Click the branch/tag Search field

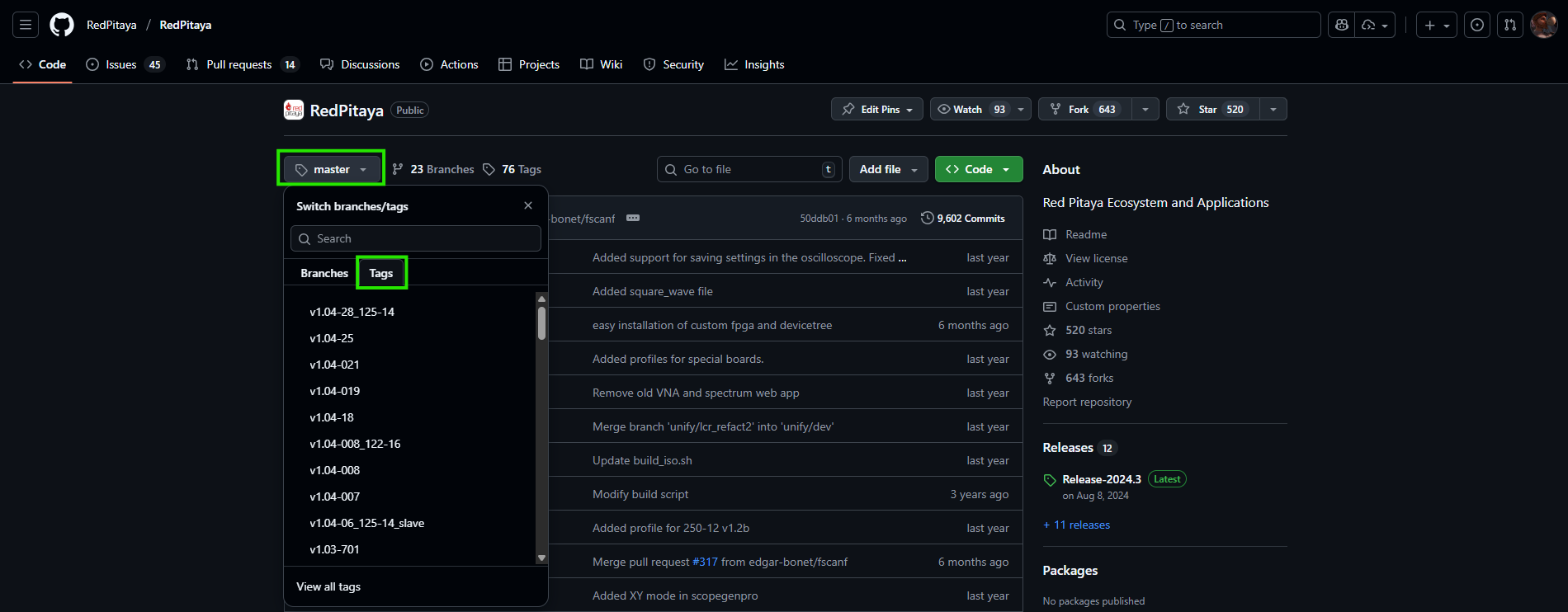click(x=416, y=238)
